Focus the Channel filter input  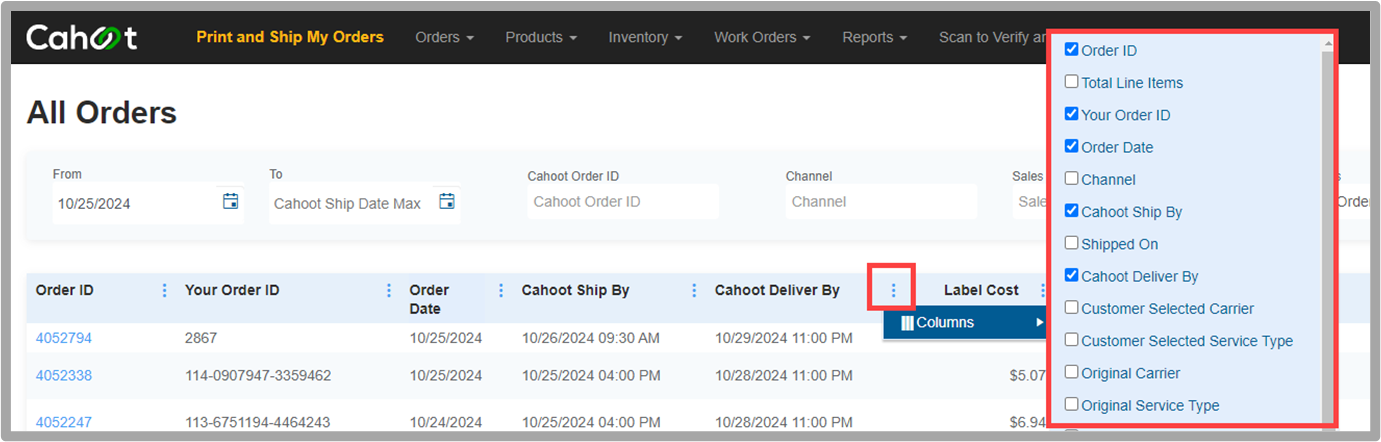(881, 201)
